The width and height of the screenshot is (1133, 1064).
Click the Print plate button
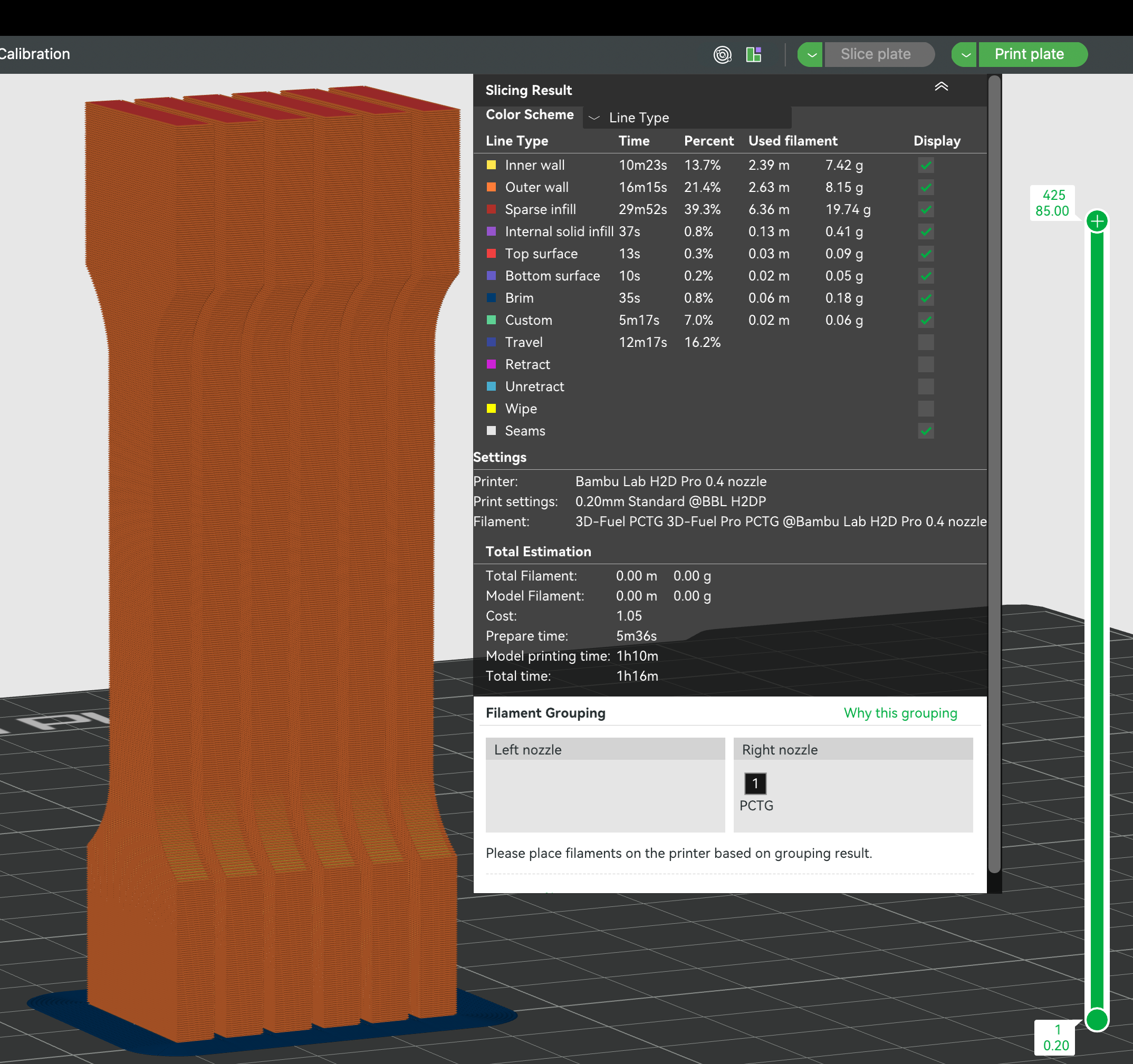[1029, 54]
